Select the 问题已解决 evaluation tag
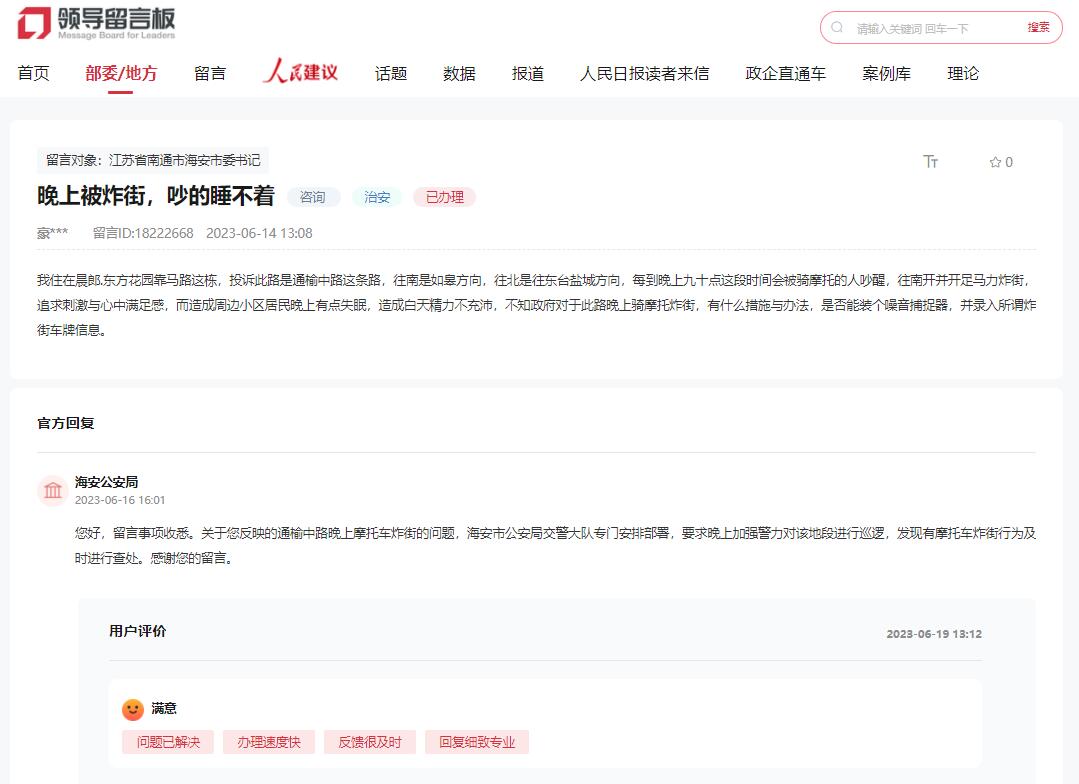 [x=168, y=742]
